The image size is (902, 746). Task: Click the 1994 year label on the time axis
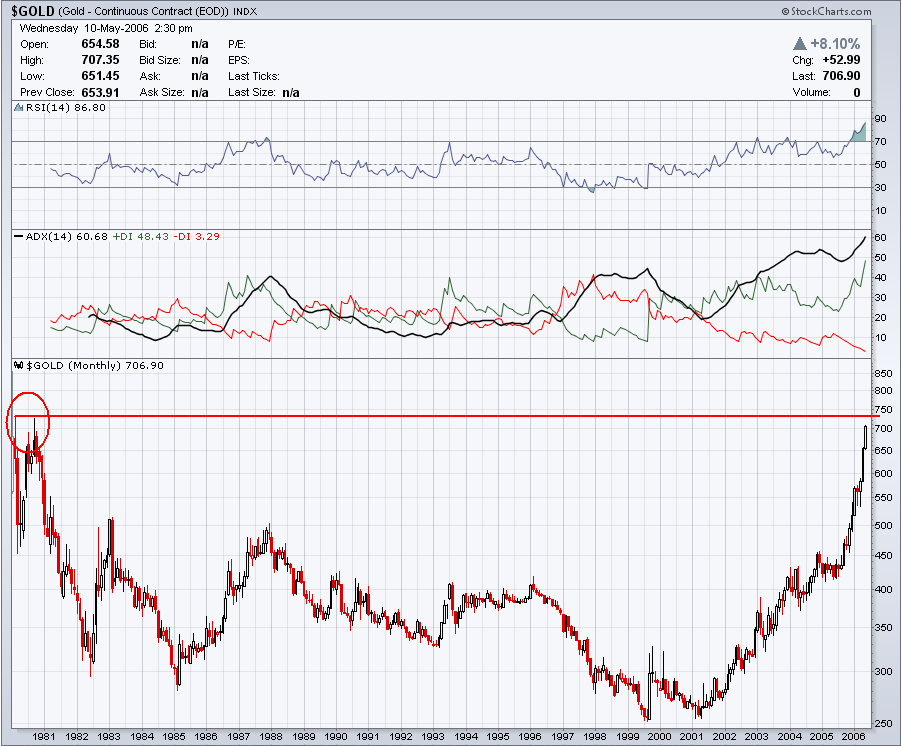[466, 737]
